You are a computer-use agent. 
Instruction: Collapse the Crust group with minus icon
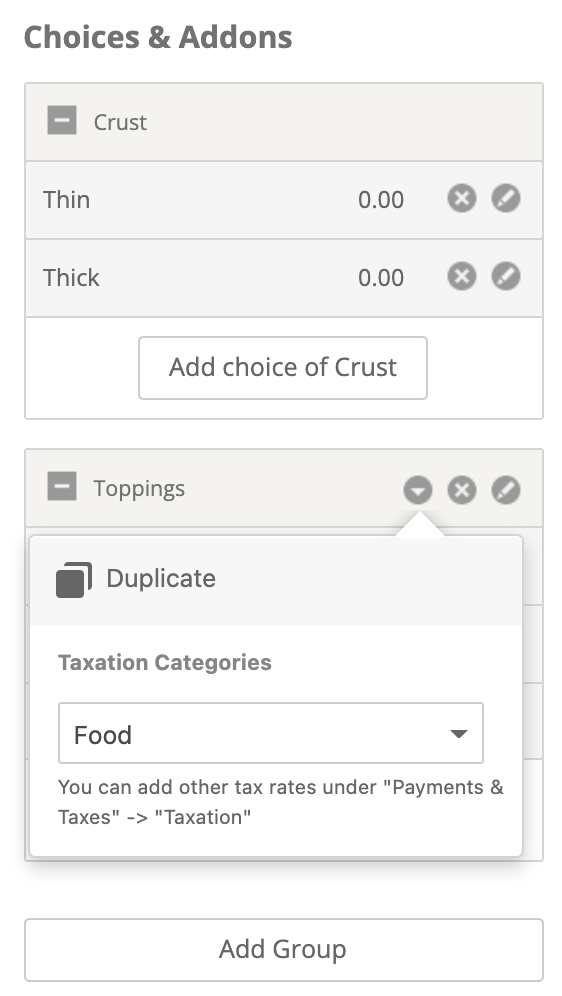tap(62, 121)
